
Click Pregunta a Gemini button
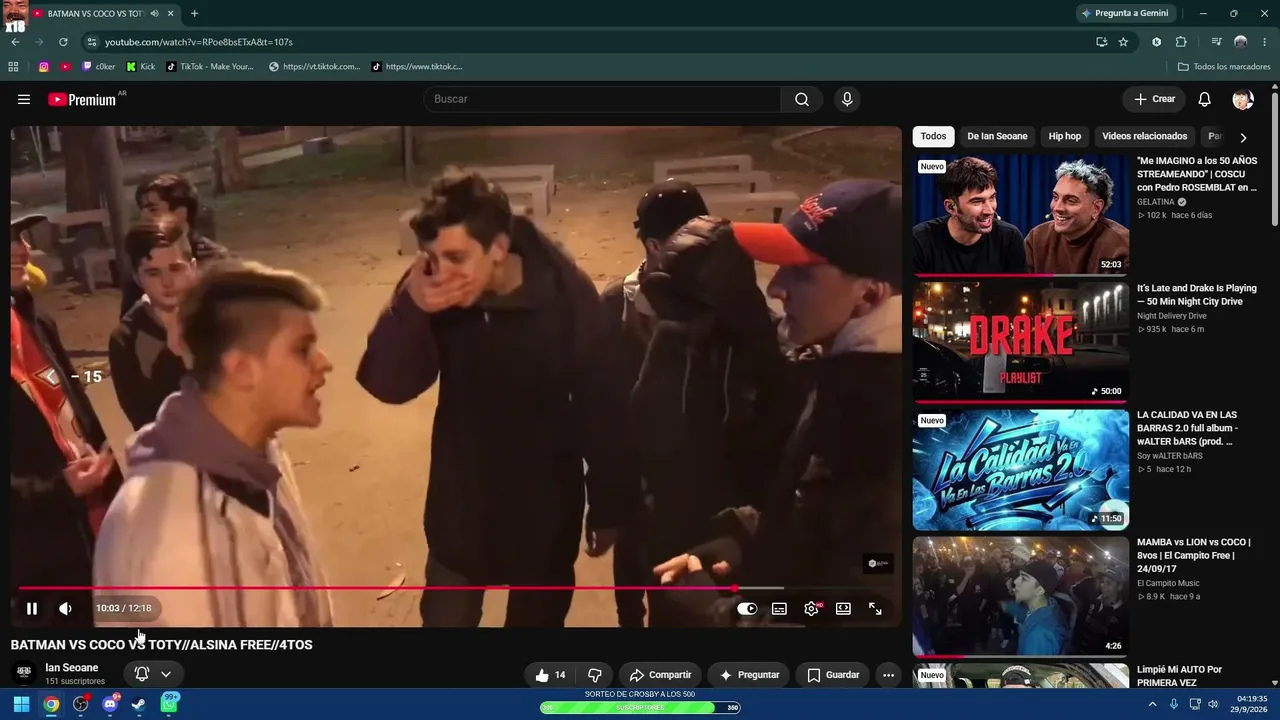pyautogui.click(x=1124, y=13)
